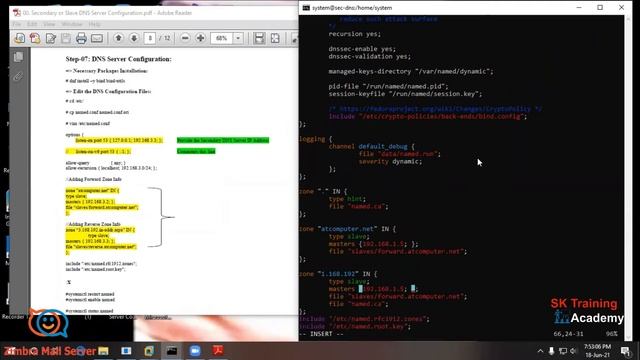Click the microphone icon in system tray
The image size is (640, 360).
[x=551, y=351]
